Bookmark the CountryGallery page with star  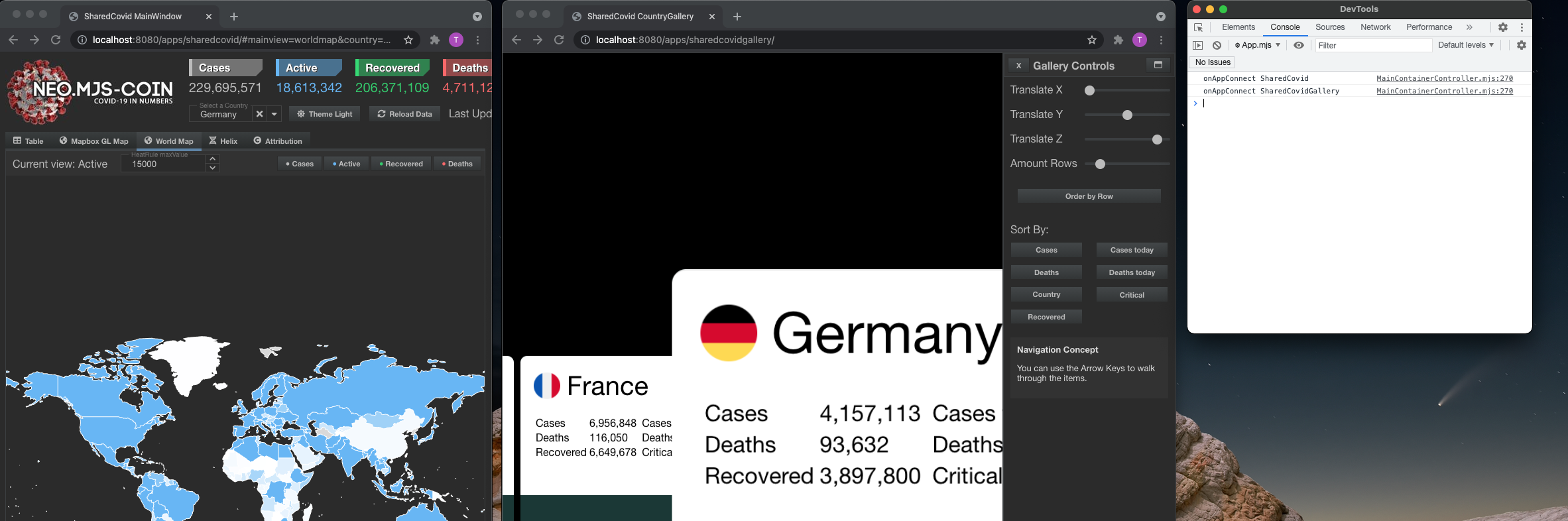(x=1092, y=40)
